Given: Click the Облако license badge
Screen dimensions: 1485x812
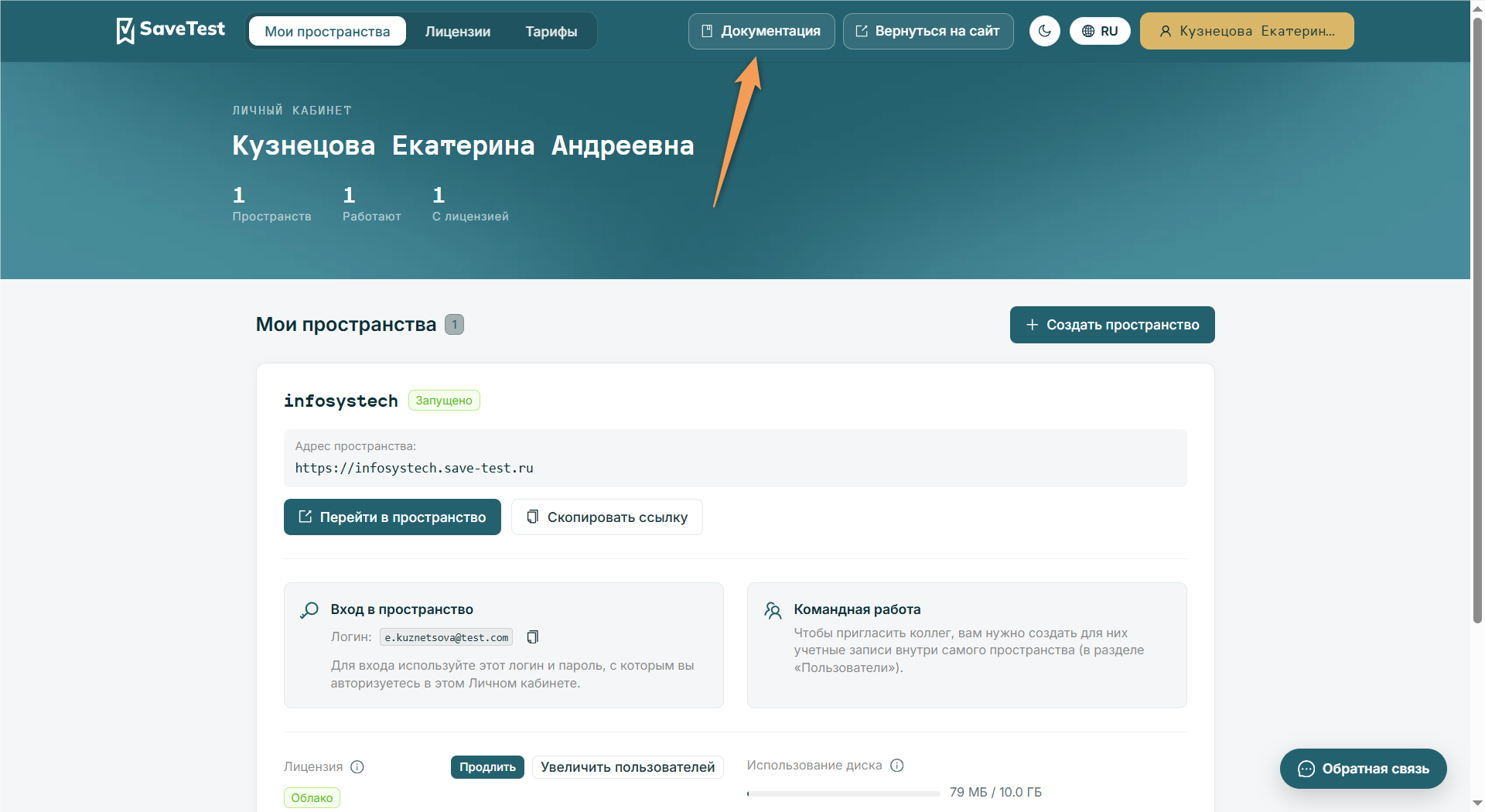Looking at the screenshot, I should click(312, 797).
